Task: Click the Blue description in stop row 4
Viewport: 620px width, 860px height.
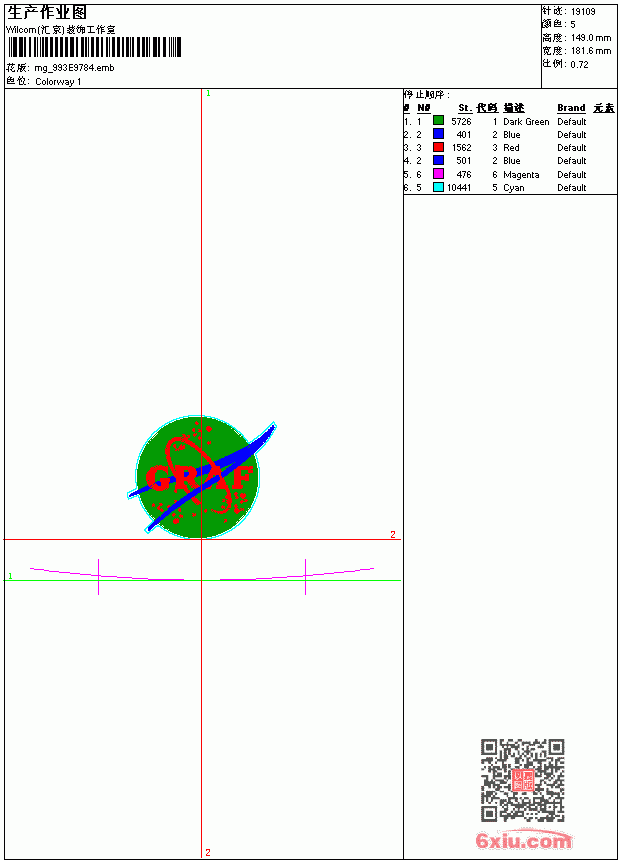Action: pos(512,161)
